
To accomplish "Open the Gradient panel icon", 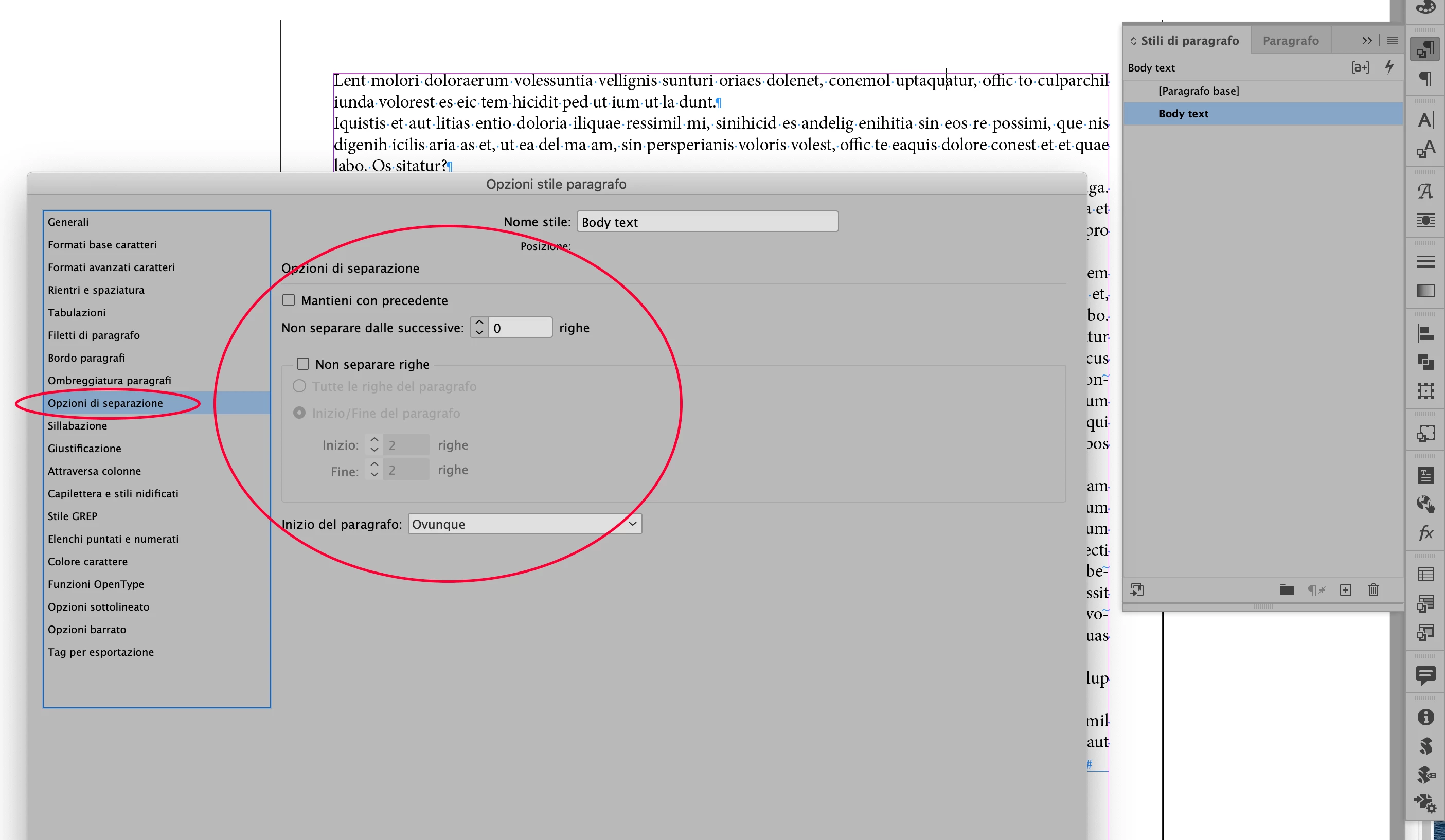I will pos(1425,291).
